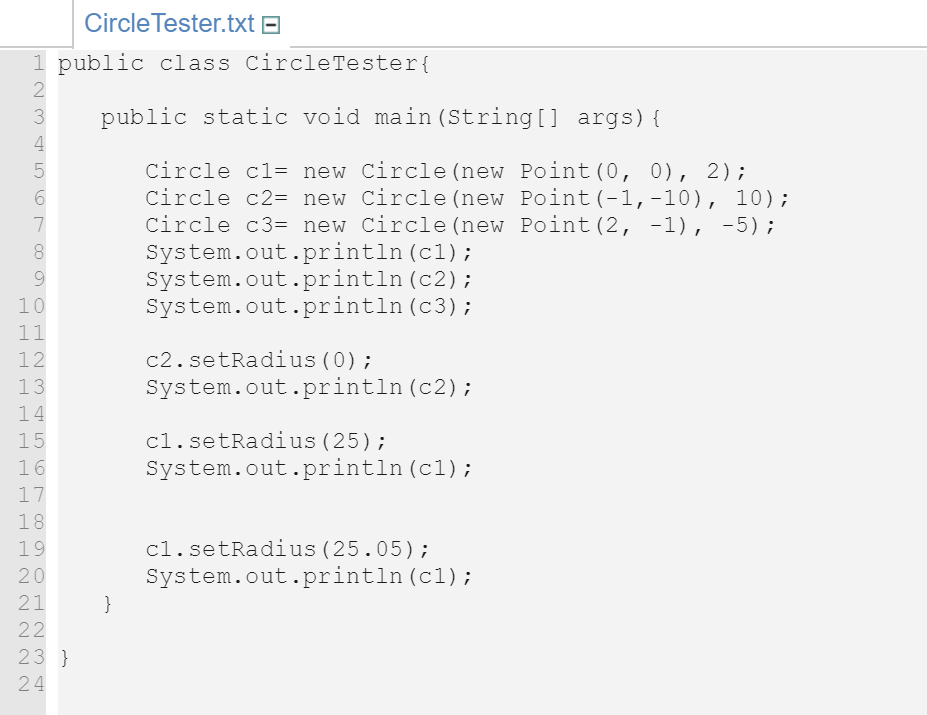
Task: Click the public class CircleTester declaration
Action: click(x=244, y=63)
